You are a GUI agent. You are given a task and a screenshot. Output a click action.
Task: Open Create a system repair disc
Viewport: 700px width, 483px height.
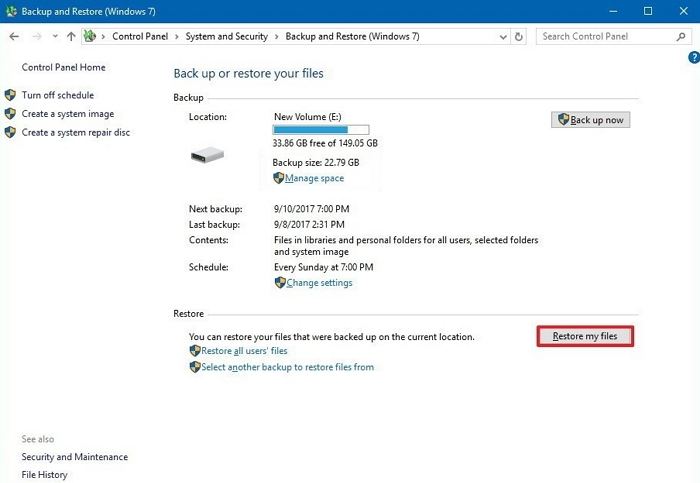(76, 133)
